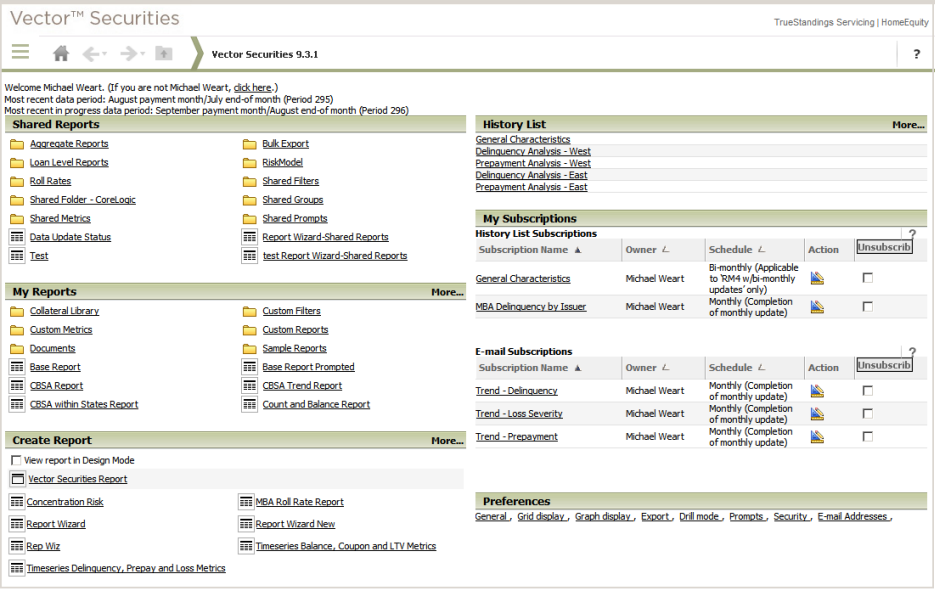Open Graph display preferences
935x589 pixels.
click(x=603, y=516)
